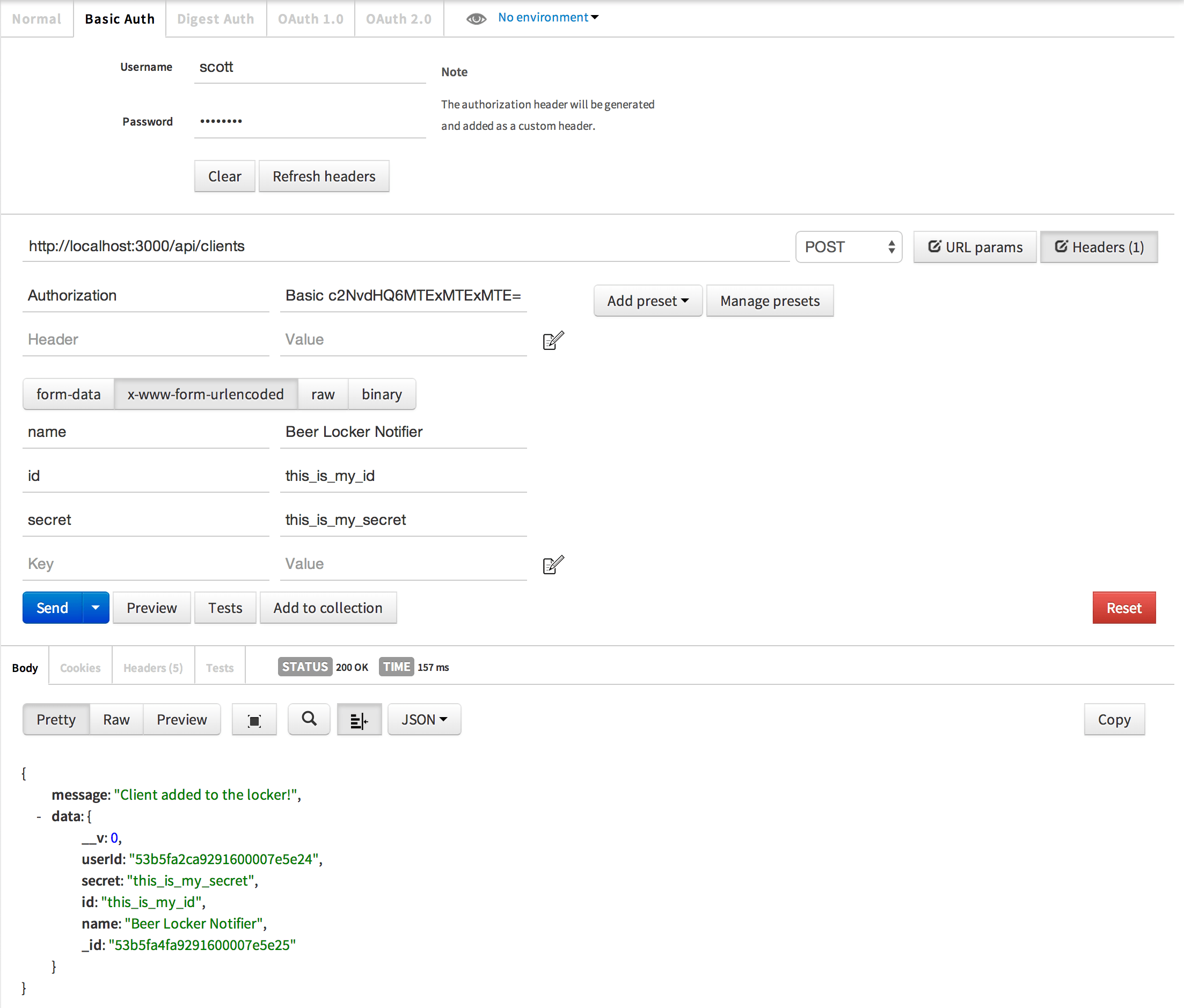The image size is (1184, 1008).
Task: Toggle line wrap icon in response
Action: tap(359, 720)
